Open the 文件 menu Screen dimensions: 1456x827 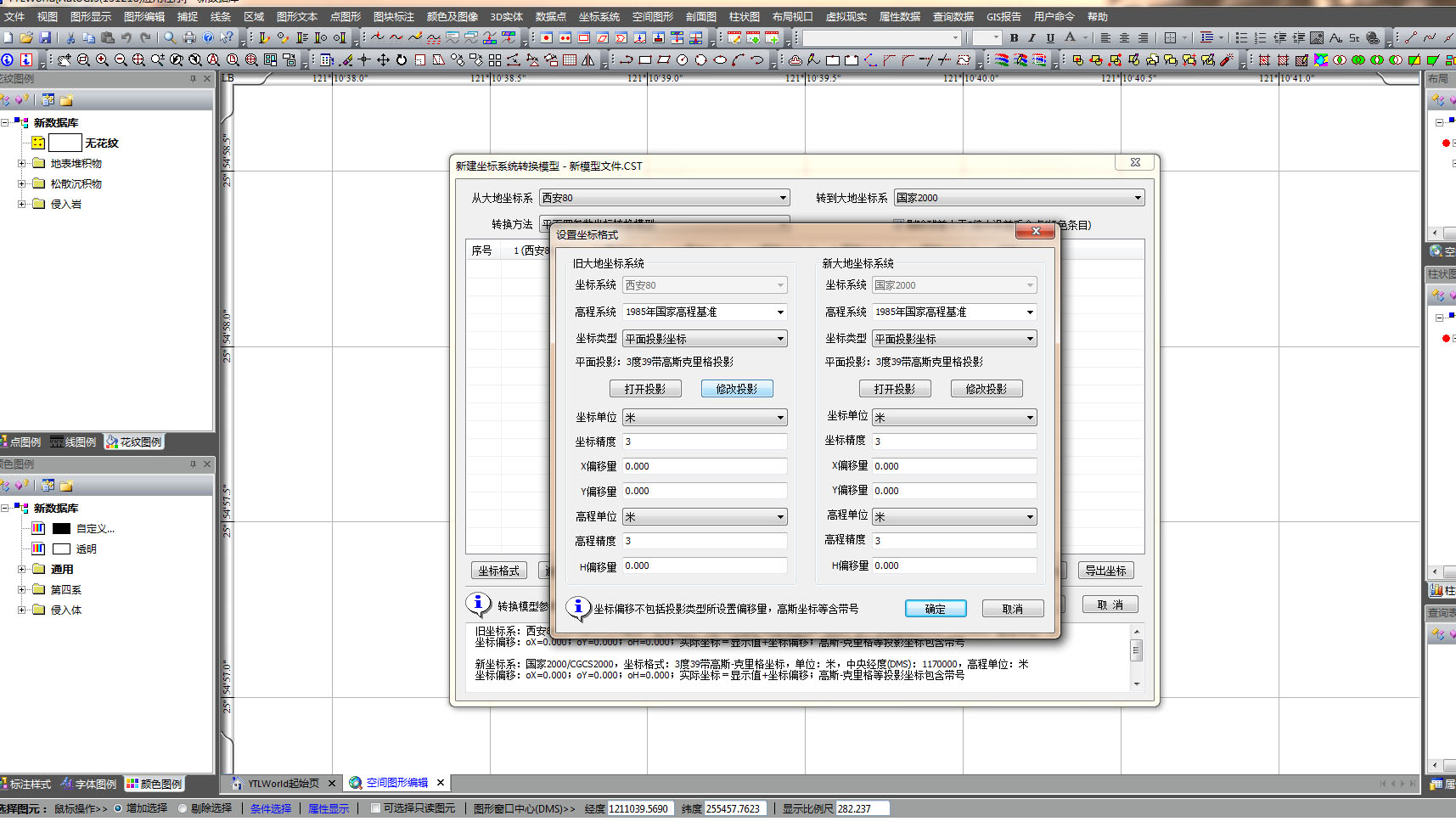14,16
